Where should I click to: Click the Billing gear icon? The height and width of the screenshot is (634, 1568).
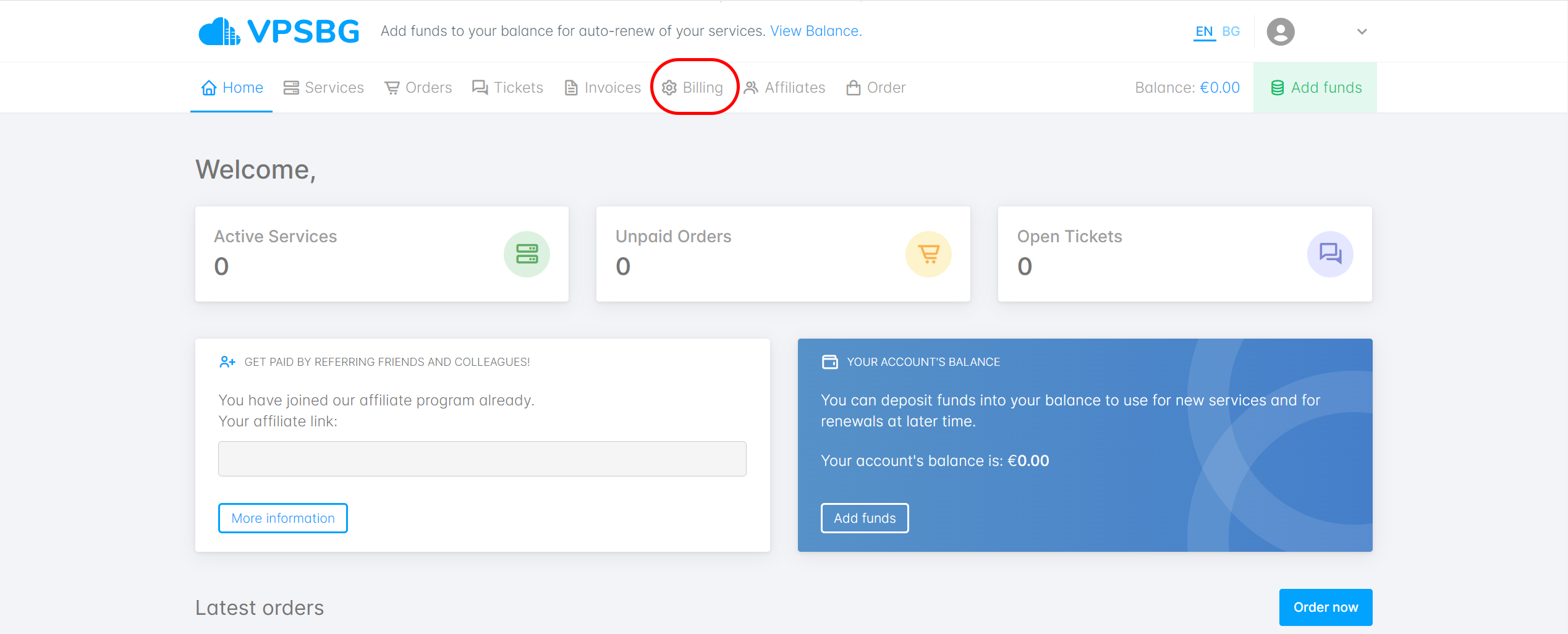tap(669, 88)
